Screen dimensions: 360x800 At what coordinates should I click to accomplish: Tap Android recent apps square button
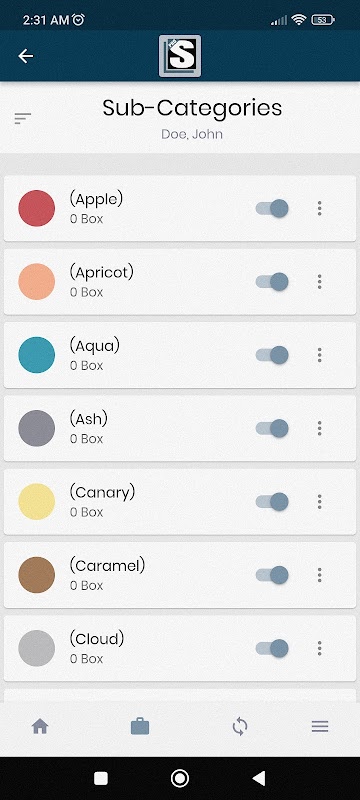(x=101, y=778)
